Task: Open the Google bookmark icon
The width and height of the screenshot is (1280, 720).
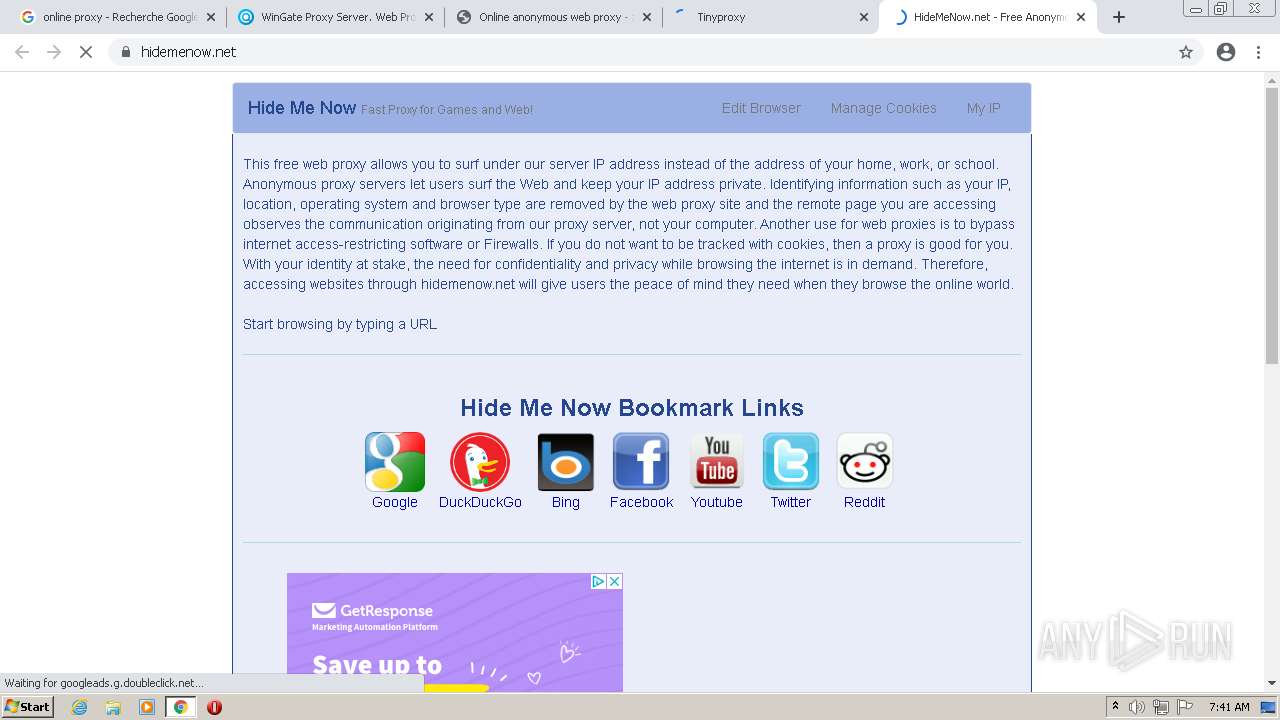Action: [x=395, y=462]
